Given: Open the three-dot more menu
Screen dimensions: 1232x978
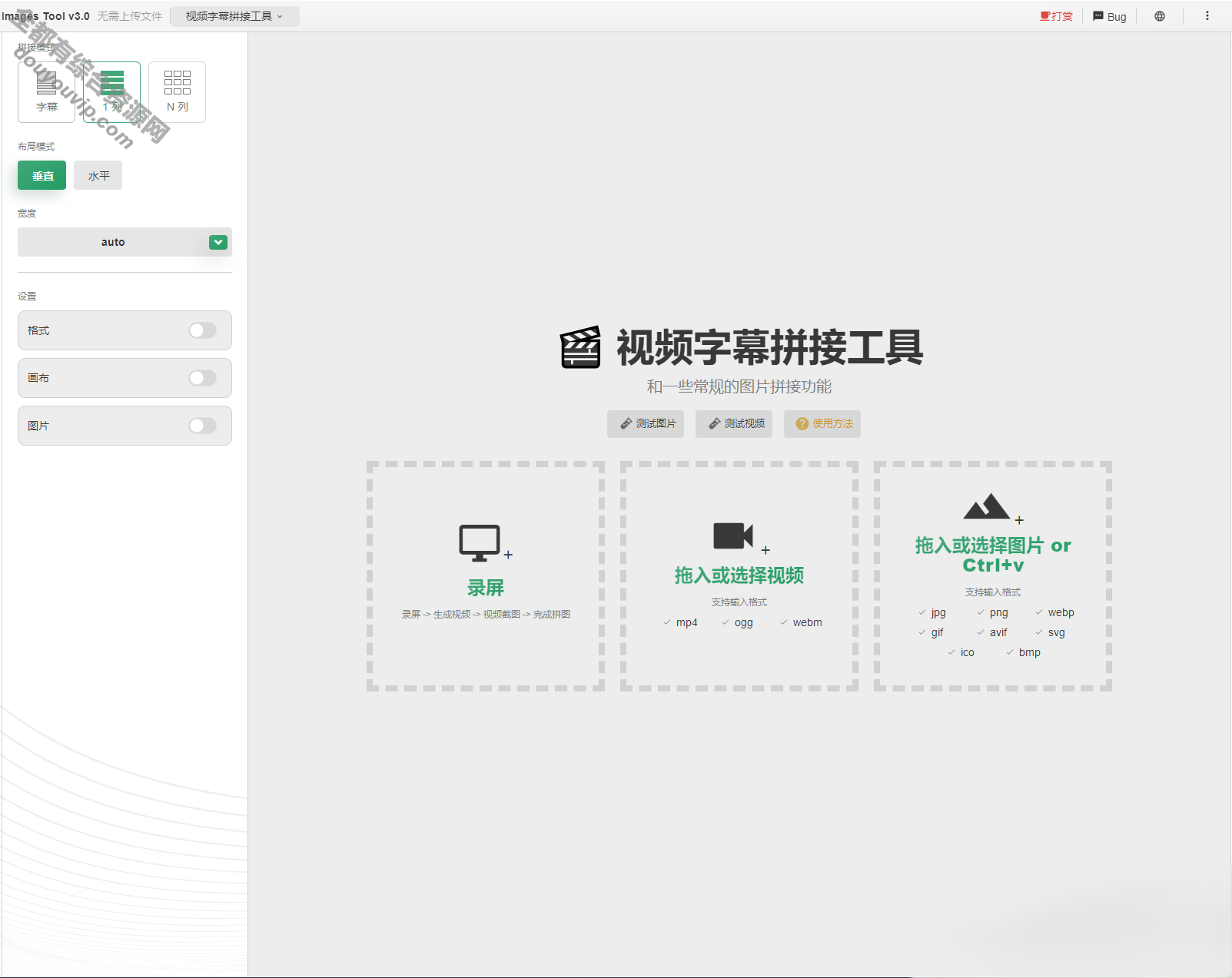Looking at the screenshot, I should 1207,16.
